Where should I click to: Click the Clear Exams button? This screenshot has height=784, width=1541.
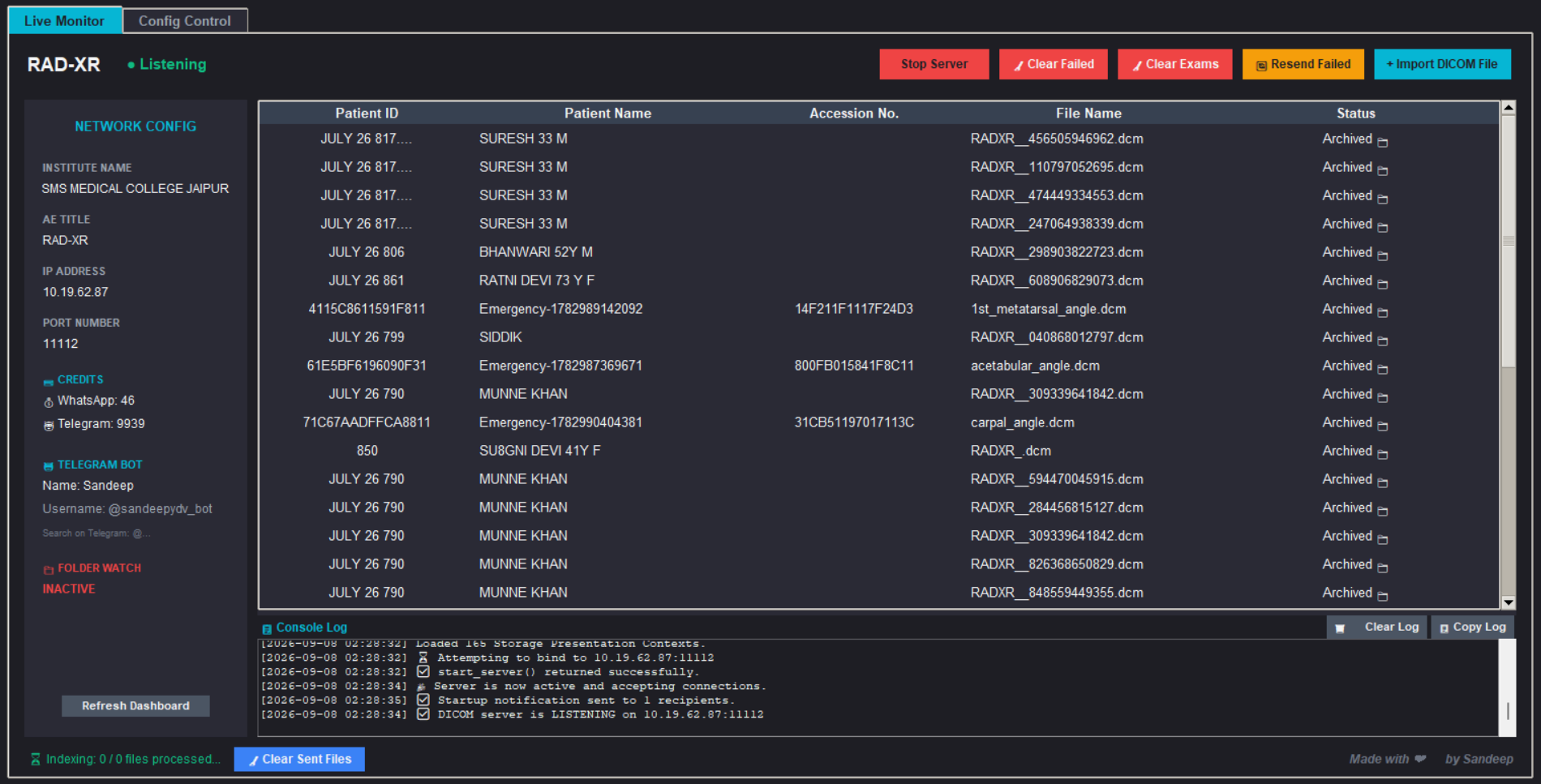click(x=1174, y=64)
